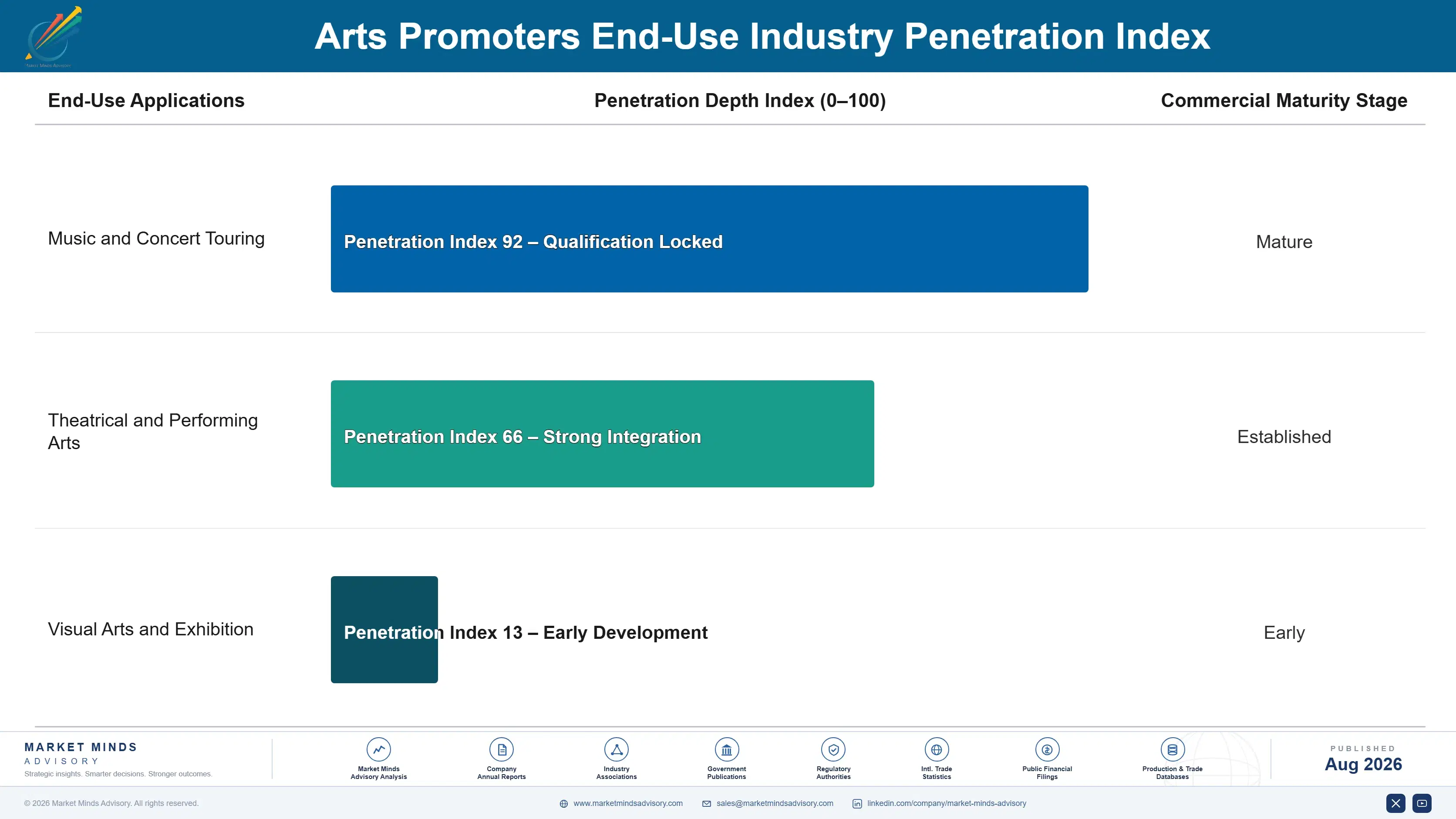The height and width of the screenshot is (819, 1456).
Task: Click the Early maturity stage value
Action: [1284, 633]
